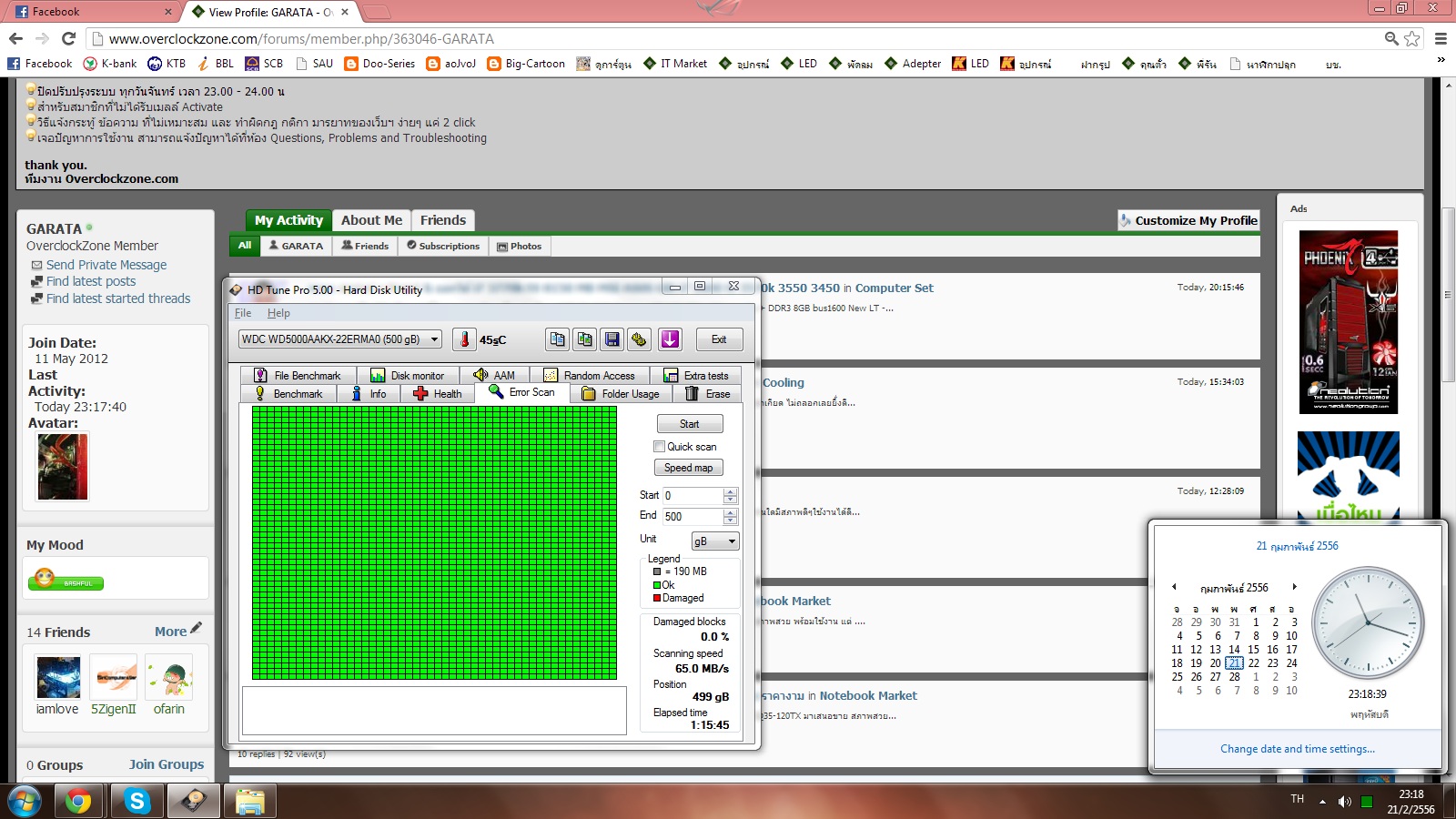Go back to the previous page

coord(15,38)
